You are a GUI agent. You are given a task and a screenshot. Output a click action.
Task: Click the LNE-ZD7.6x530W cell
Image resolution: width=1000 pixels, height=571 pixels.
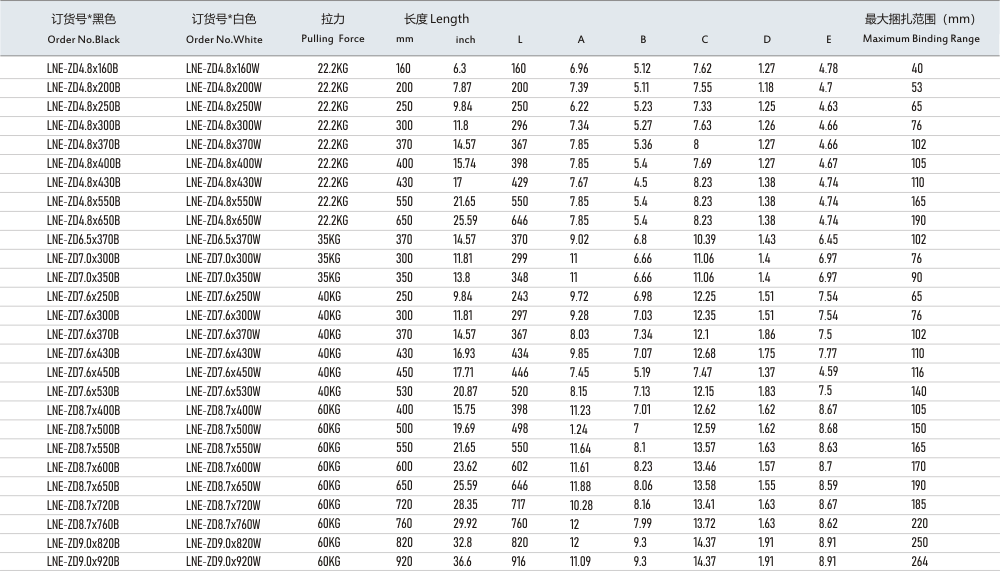(224, 391)
